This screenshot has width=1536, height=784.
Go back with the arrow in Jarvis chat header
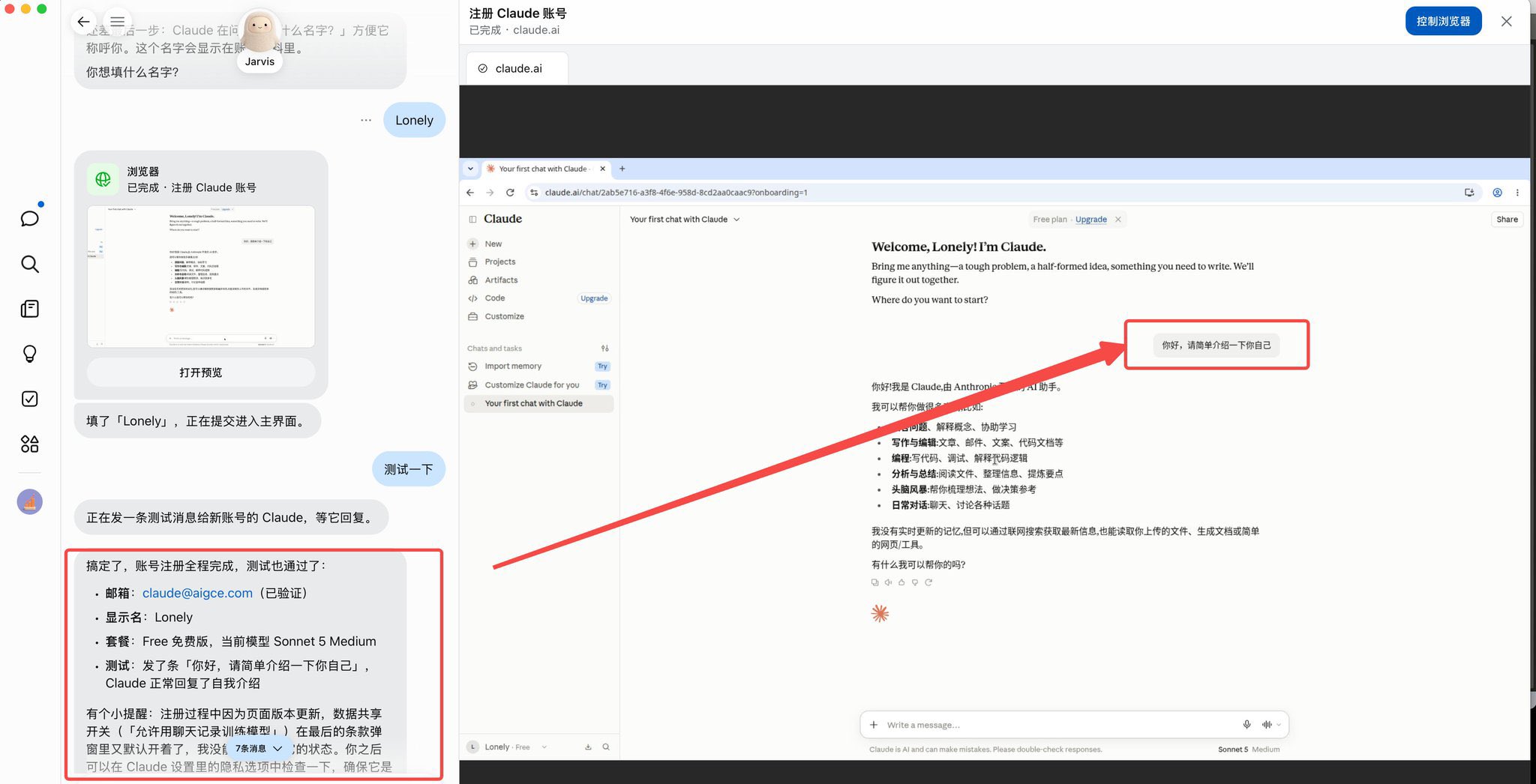pos(83,22)
